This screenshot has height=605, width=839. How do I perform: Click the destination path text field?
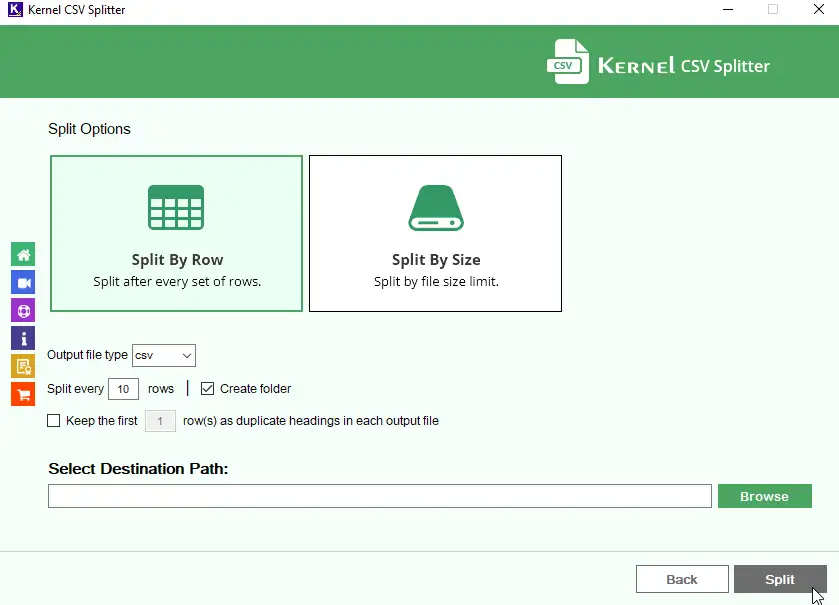coord(380,496)
